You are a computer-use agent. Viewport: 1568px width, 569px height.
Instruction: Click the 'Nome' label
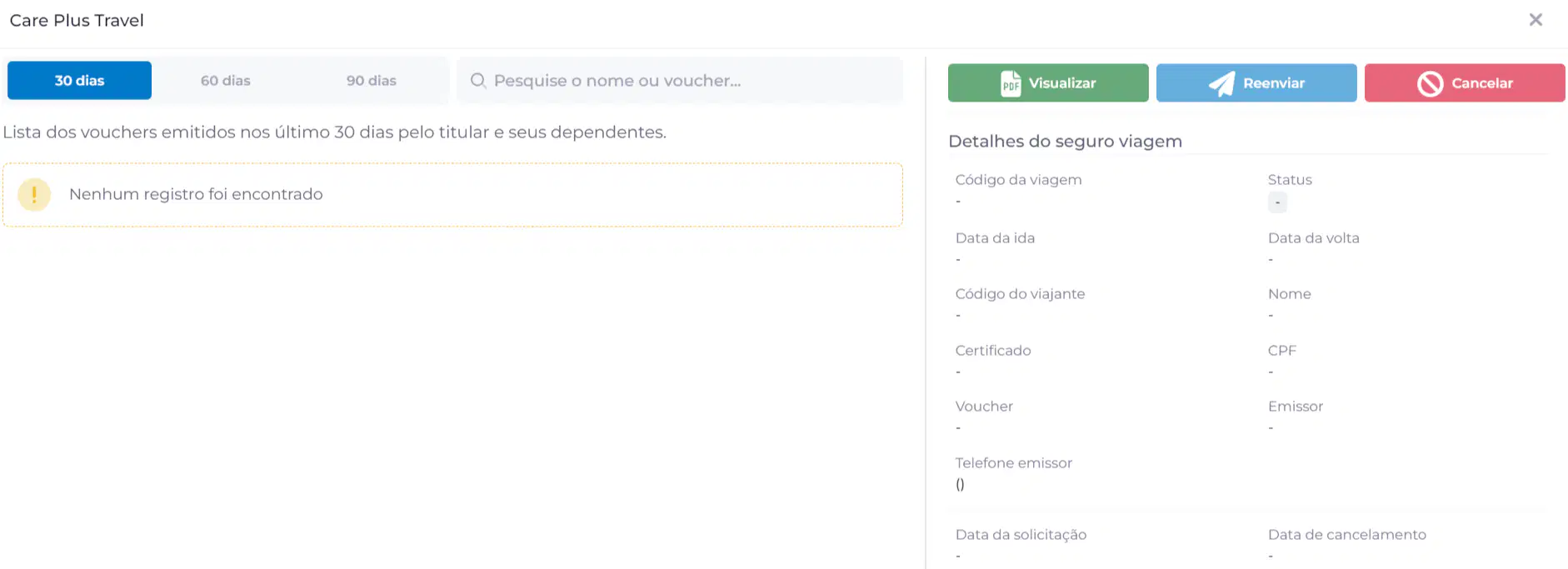pos(1289,294)
